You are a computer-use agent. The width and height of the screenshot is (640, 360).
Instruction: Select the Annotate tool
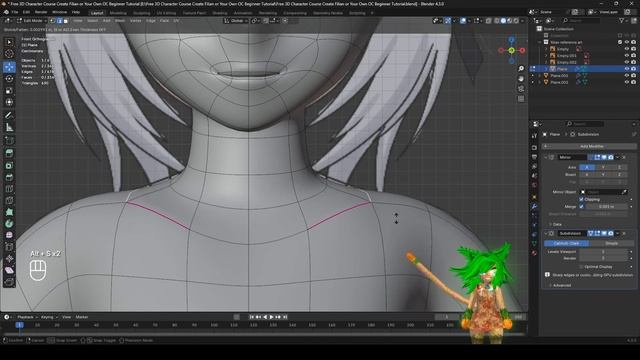coord(9,116)
